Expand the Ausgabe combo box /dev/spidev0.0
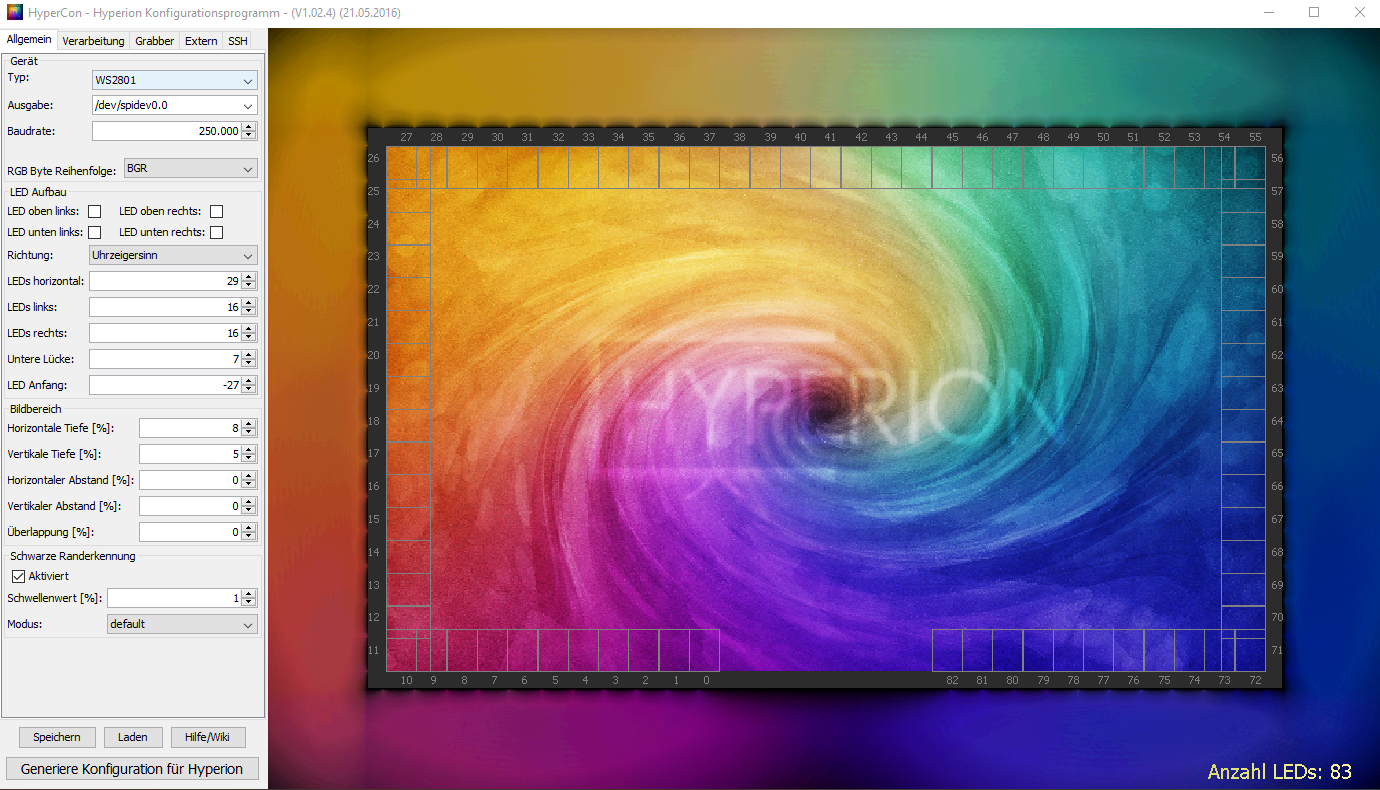Screen dimensions: 1380x790 click(x=175, y=105)
